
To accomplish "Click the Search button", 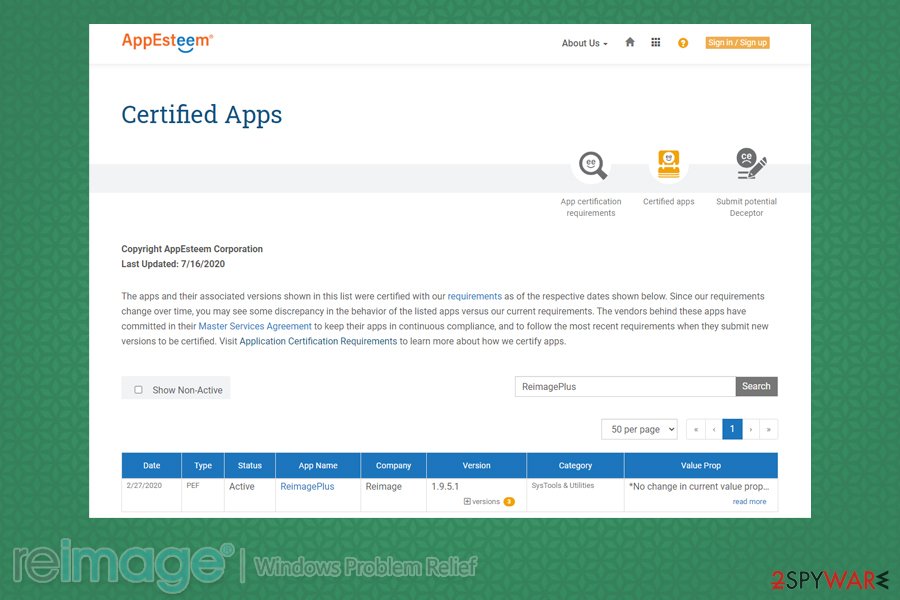I will (x=756, y=386).
